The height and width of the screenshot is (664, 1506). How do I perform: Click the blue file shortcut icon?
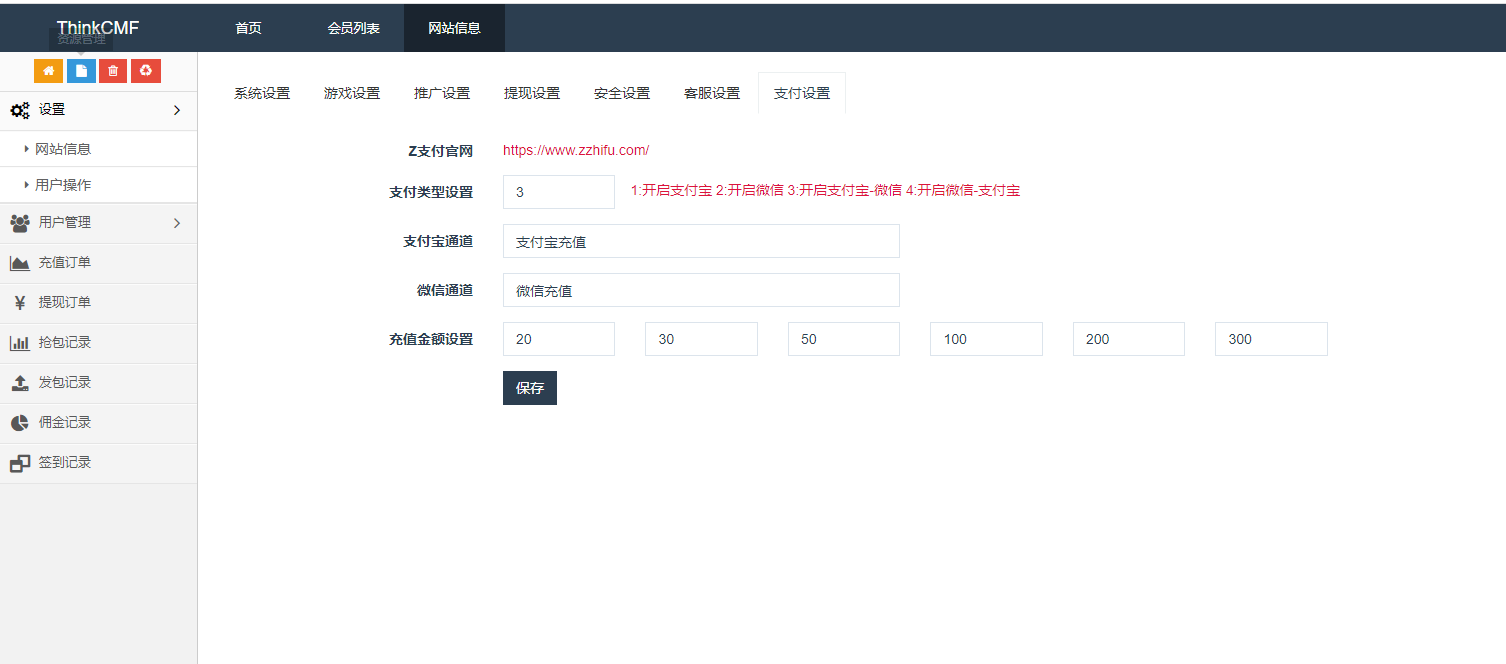pos(81,71)
